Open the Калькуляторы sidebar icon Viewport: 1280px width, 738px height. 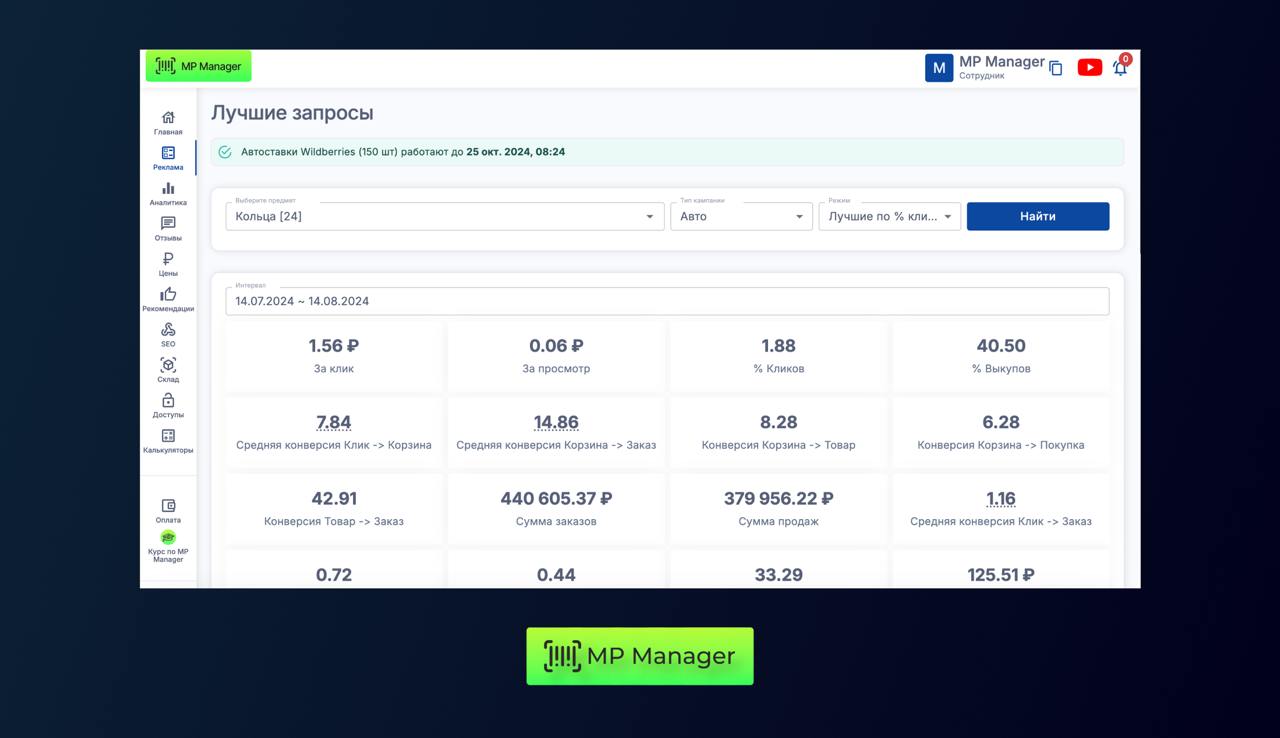(168, 437)
